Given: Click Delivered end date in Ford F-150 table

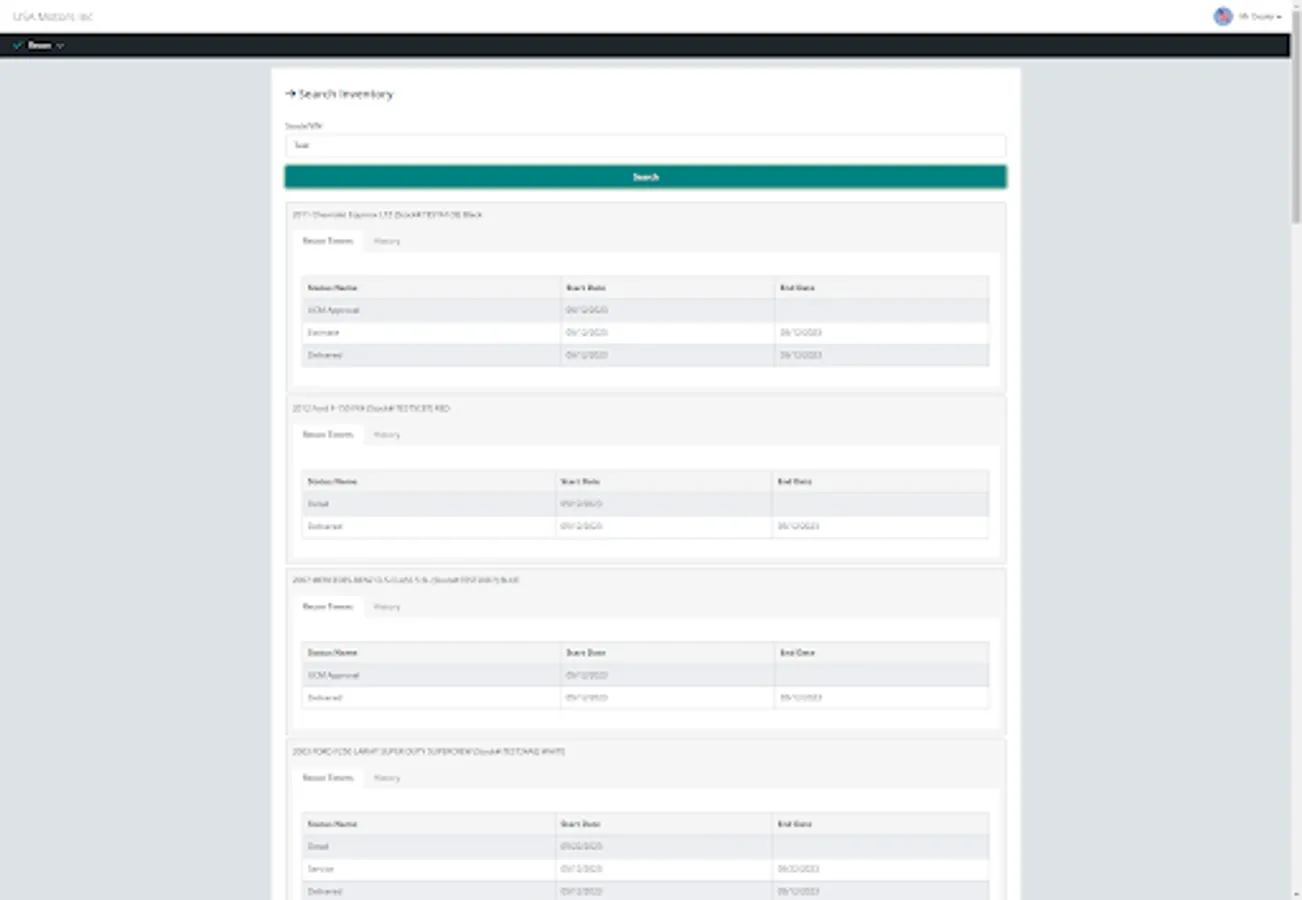Looking at the screenshot, I should click(x=798, y=526).
